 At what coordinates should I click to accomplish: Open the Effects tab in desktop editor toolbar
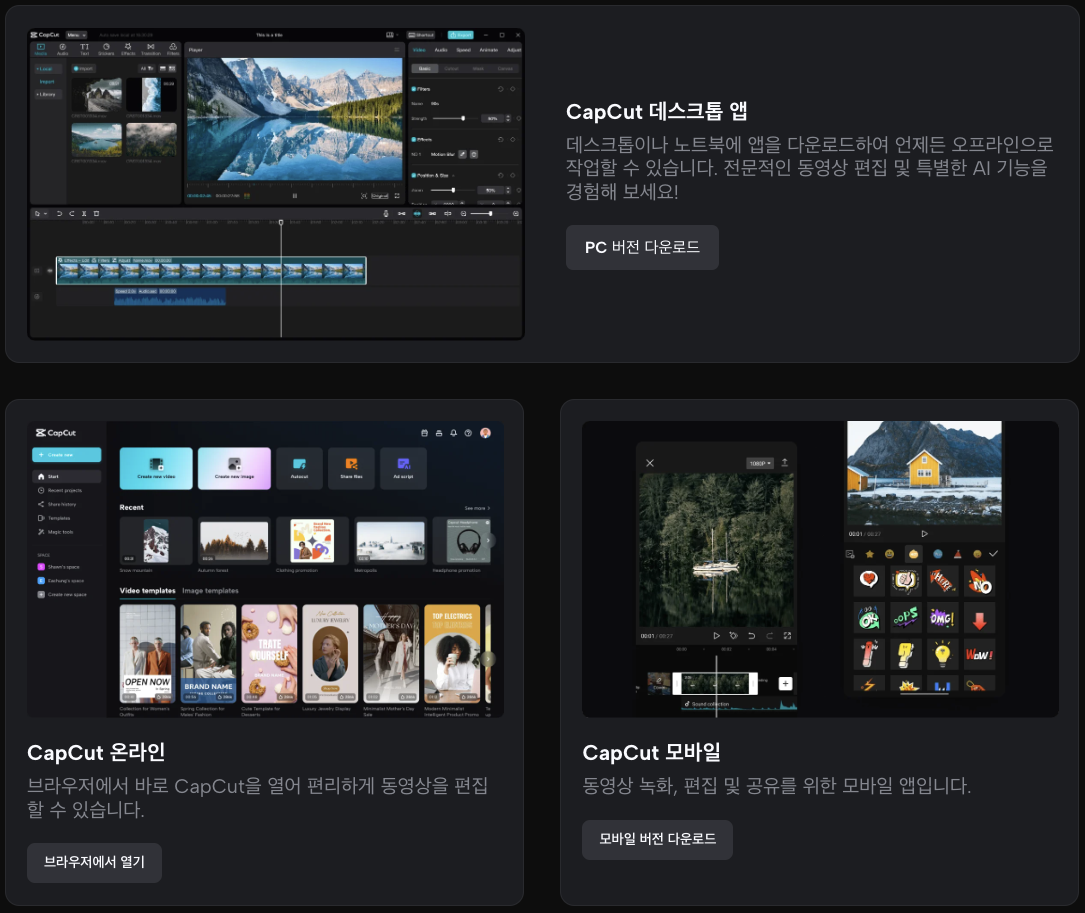point(128,49)
